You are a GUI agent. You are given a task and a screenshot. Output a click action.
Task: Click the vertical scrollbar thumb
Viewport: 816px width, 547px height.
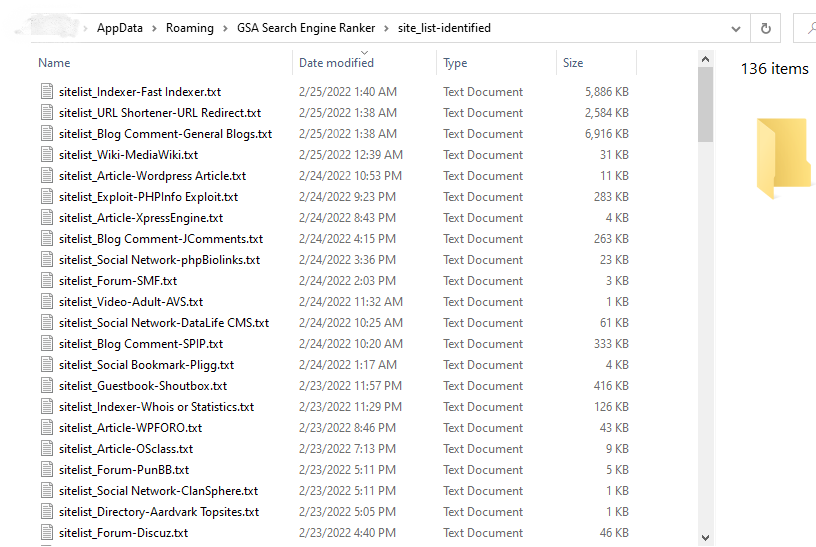705,105
